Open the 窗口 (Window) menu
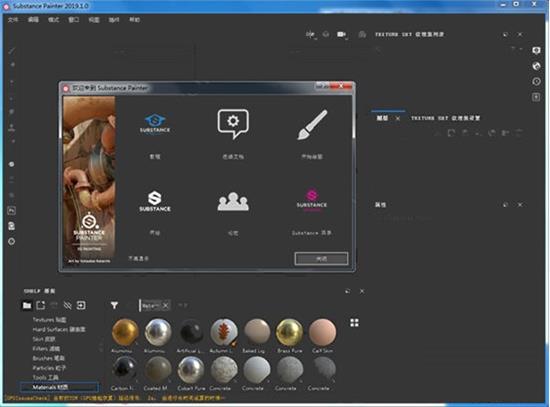Screen dimensions: 550x407 pos(74,20)
